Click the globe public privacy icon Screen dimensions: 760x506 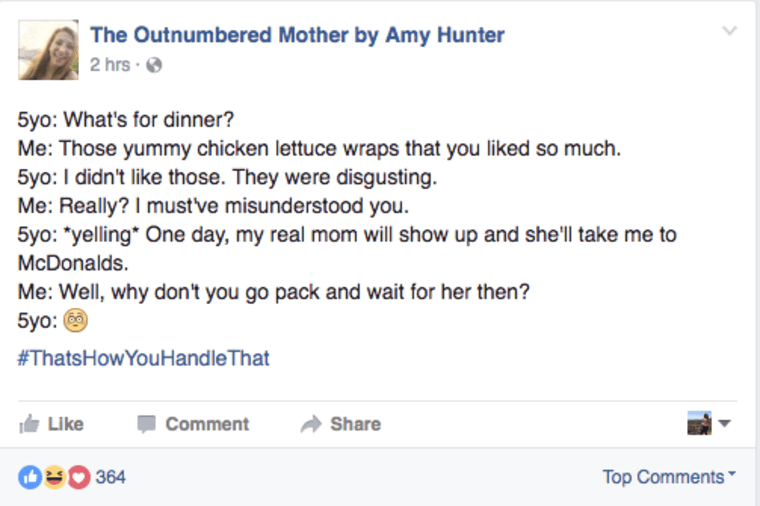(x=153, y=65)
